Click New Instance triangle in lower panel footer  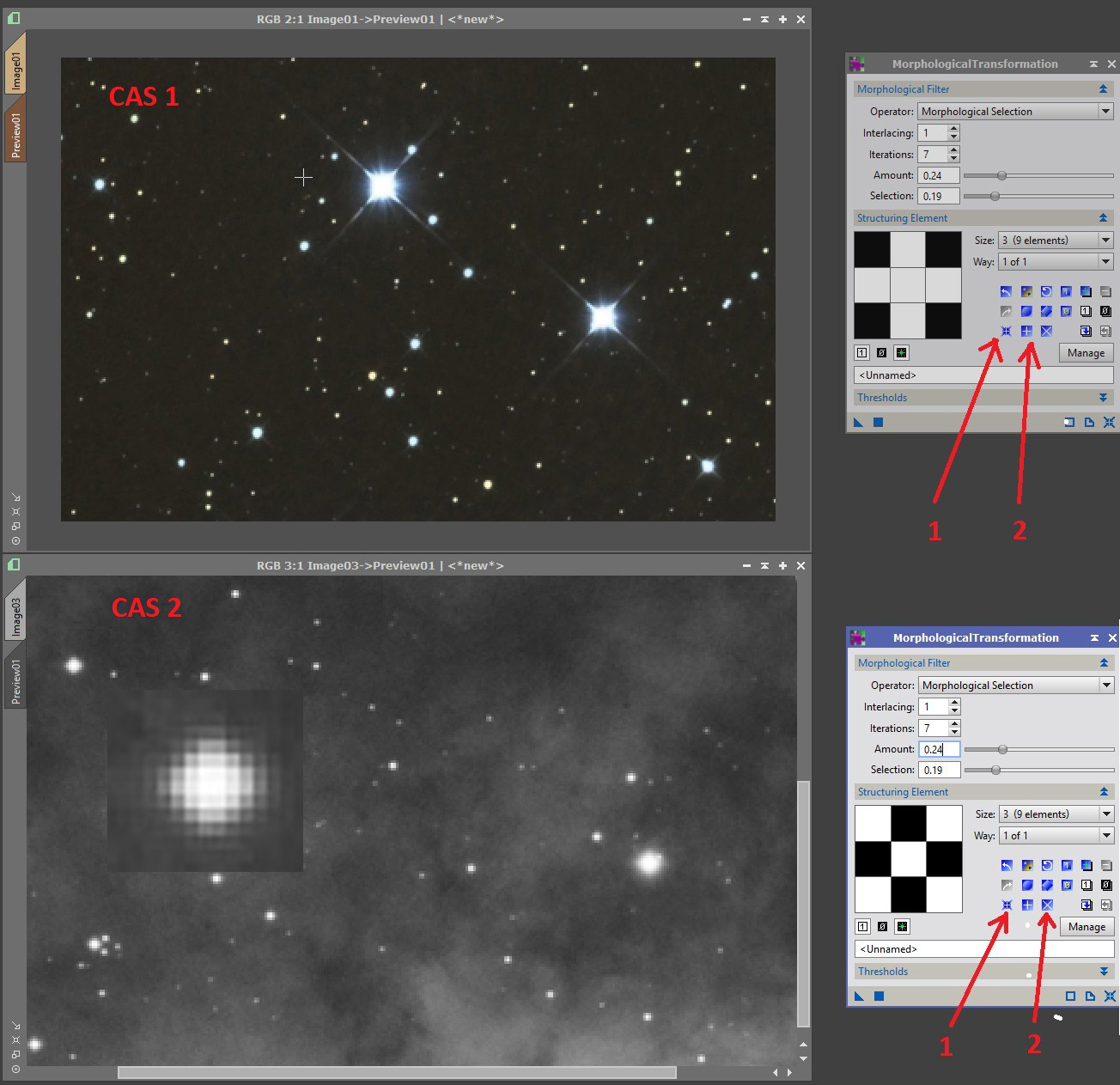859,996
